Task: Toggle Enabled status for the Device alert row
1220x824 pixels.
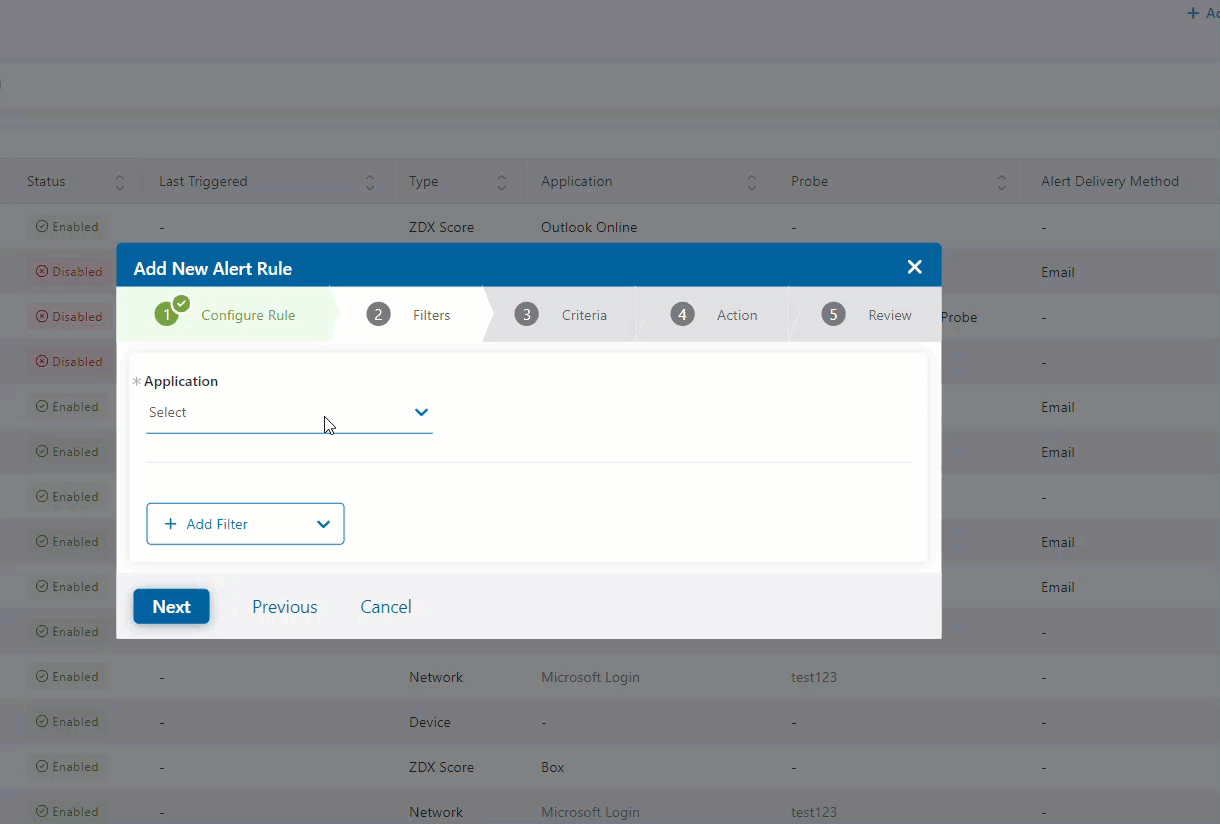Action: [x=67, y=721]
